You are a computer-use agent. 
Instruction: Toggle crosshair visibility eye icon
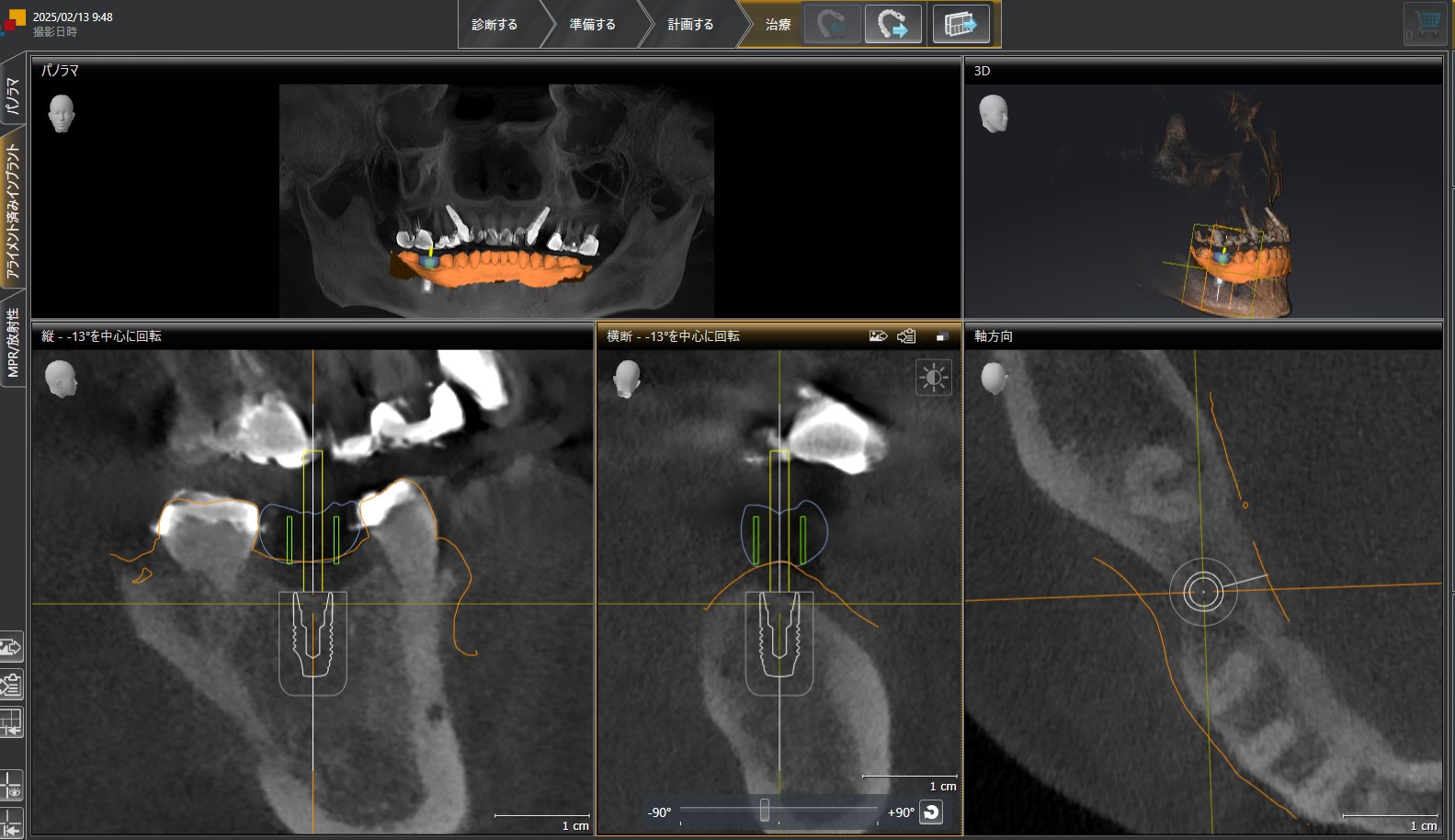point(11,788)
